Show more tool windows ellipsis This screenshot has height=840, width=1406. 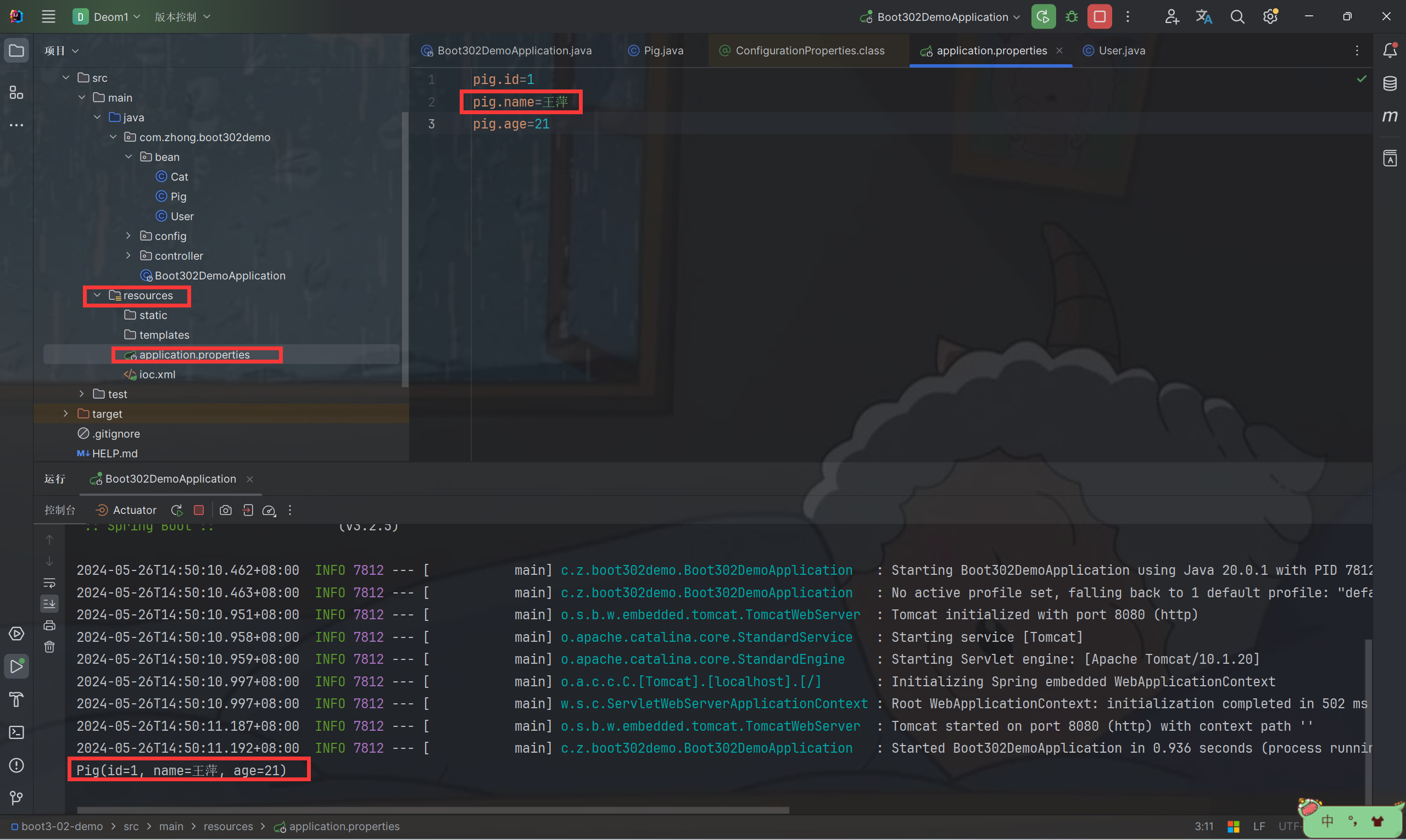[16, 125]
